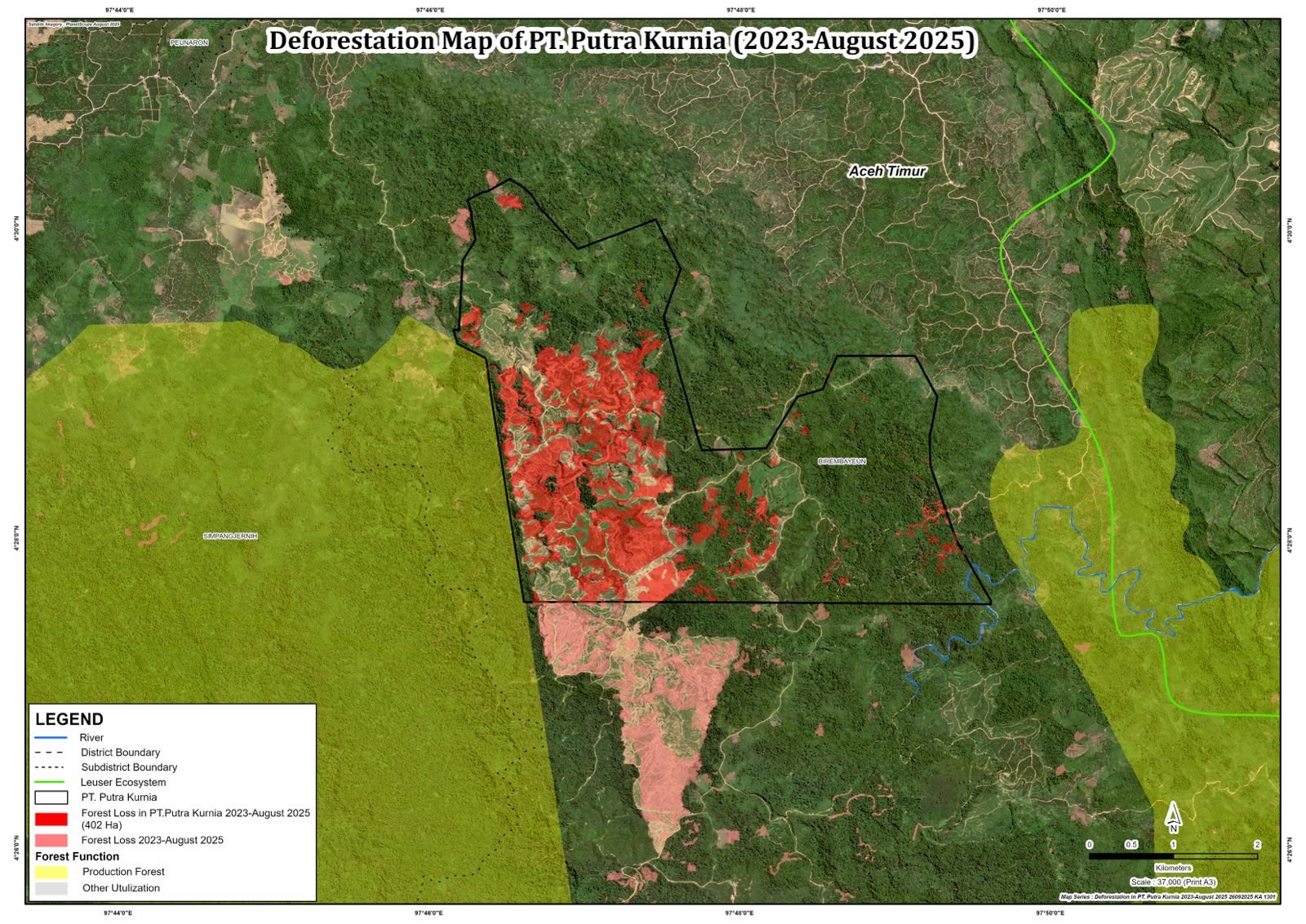
Task: Click the Subdistrict Boundary dotted line symbol
Action: [x=51, y=767]
